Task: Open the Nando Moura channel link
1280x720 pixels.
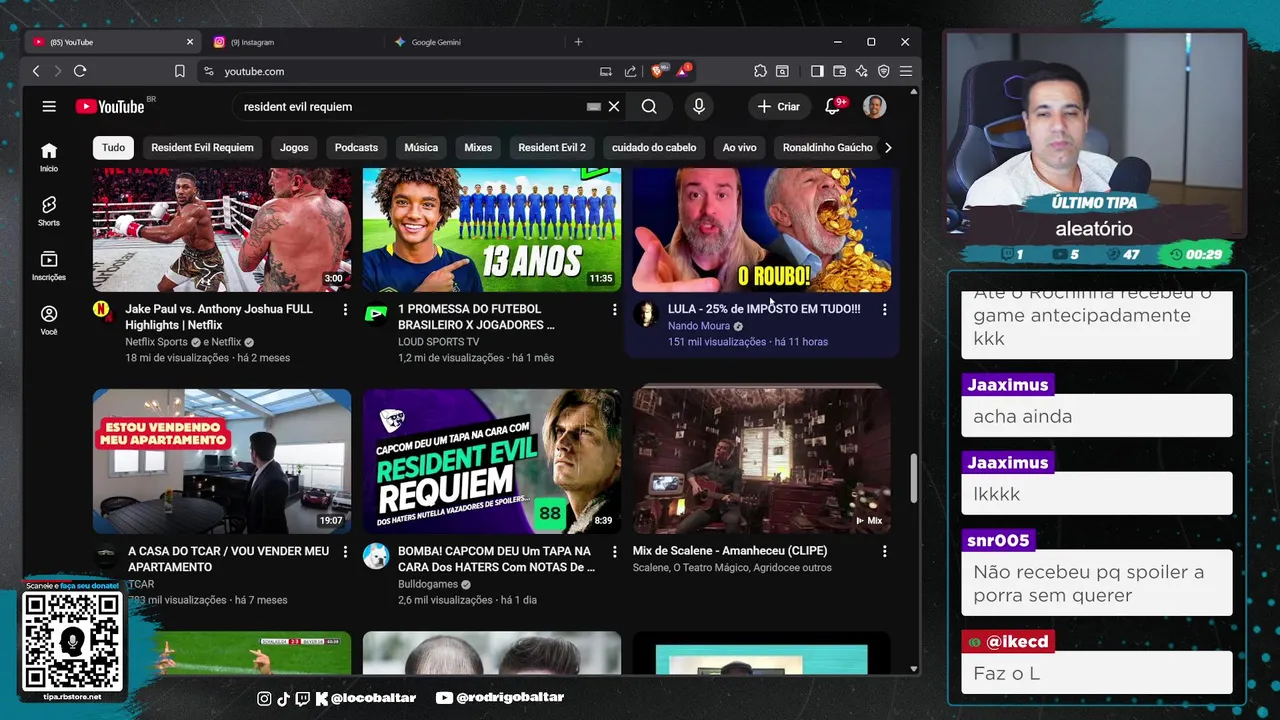Action: coord(699,326)
